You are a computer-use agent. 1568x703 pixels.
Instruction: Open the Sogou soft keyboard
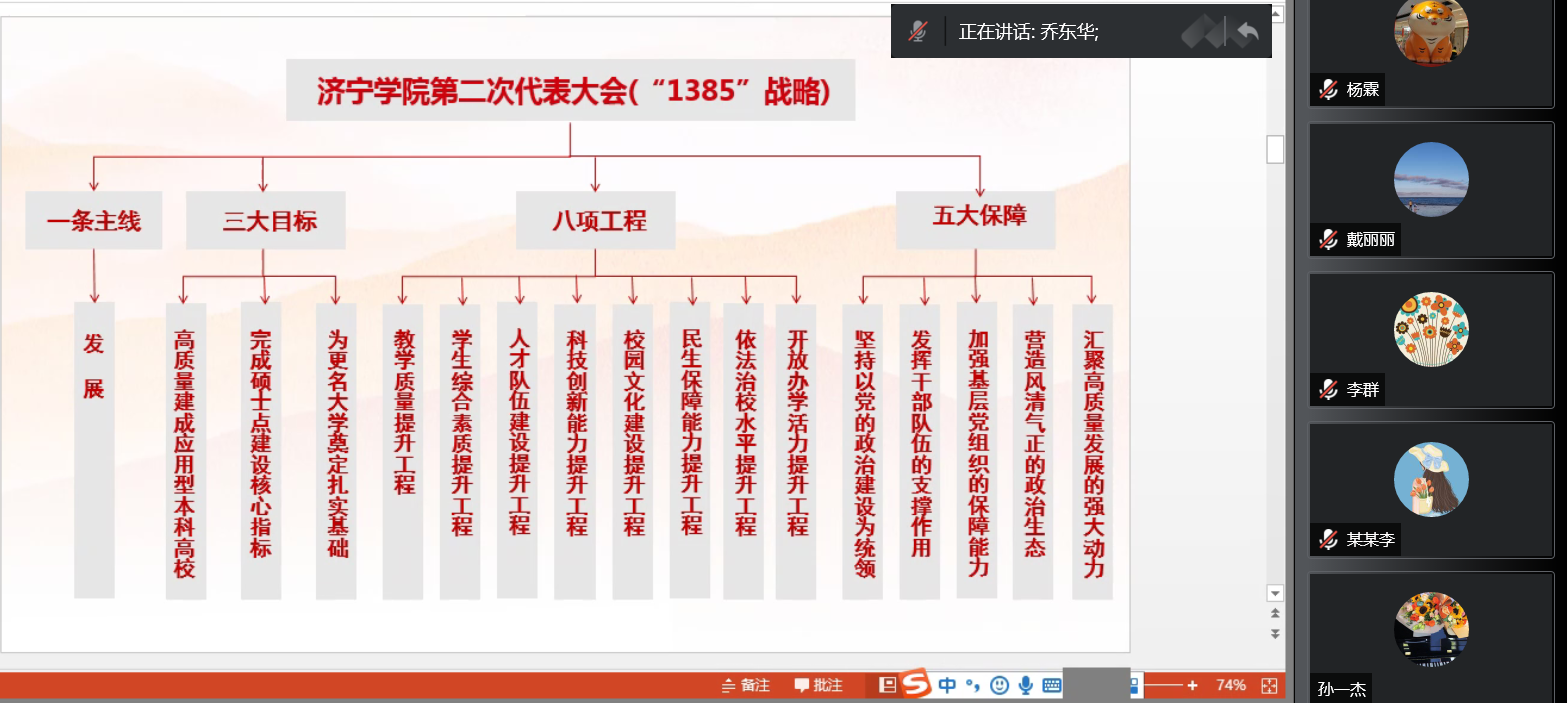1051,685
